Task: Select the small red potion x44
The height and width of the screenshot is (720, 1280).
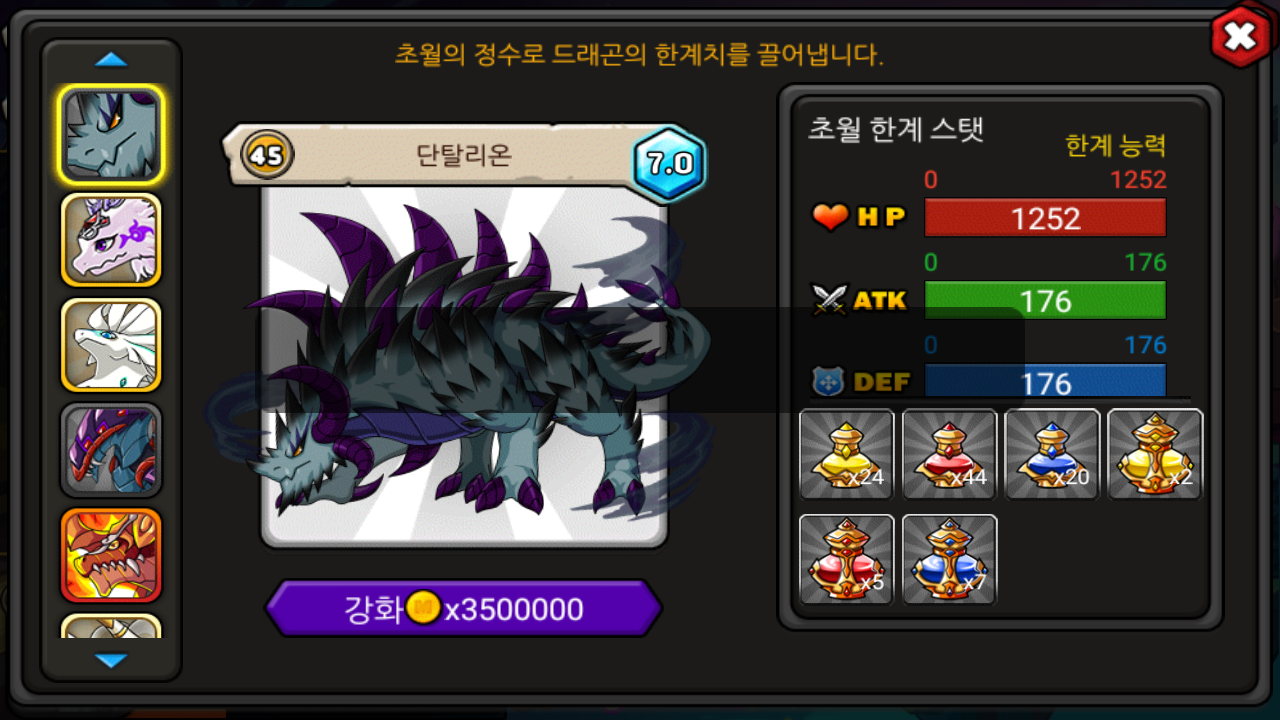Action: tap(950, 454)
